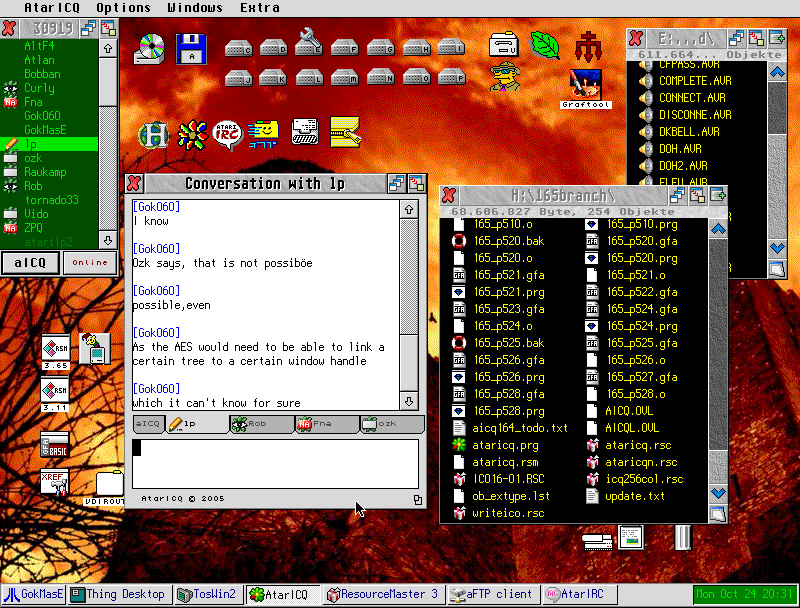
Task: Select contact tornado33 in contact list
Action: (x=49, y=200)
